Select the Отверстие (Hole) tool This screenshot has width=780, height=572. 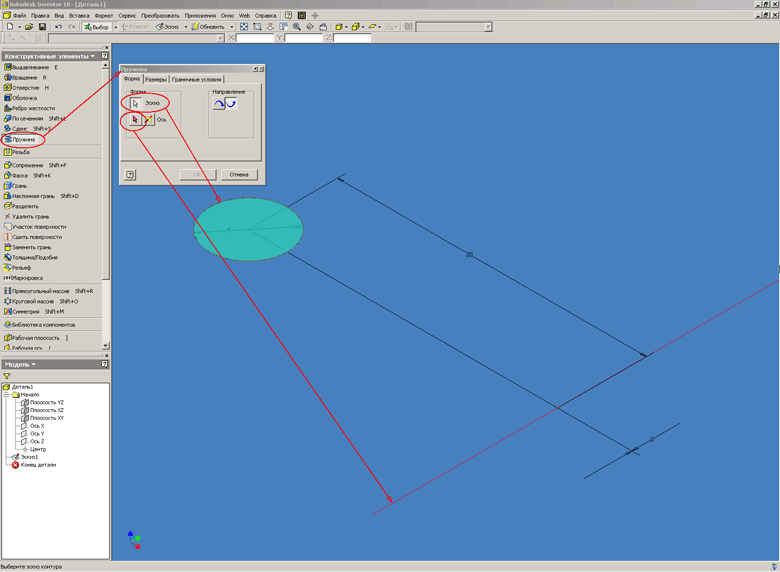tap(26, 88)
